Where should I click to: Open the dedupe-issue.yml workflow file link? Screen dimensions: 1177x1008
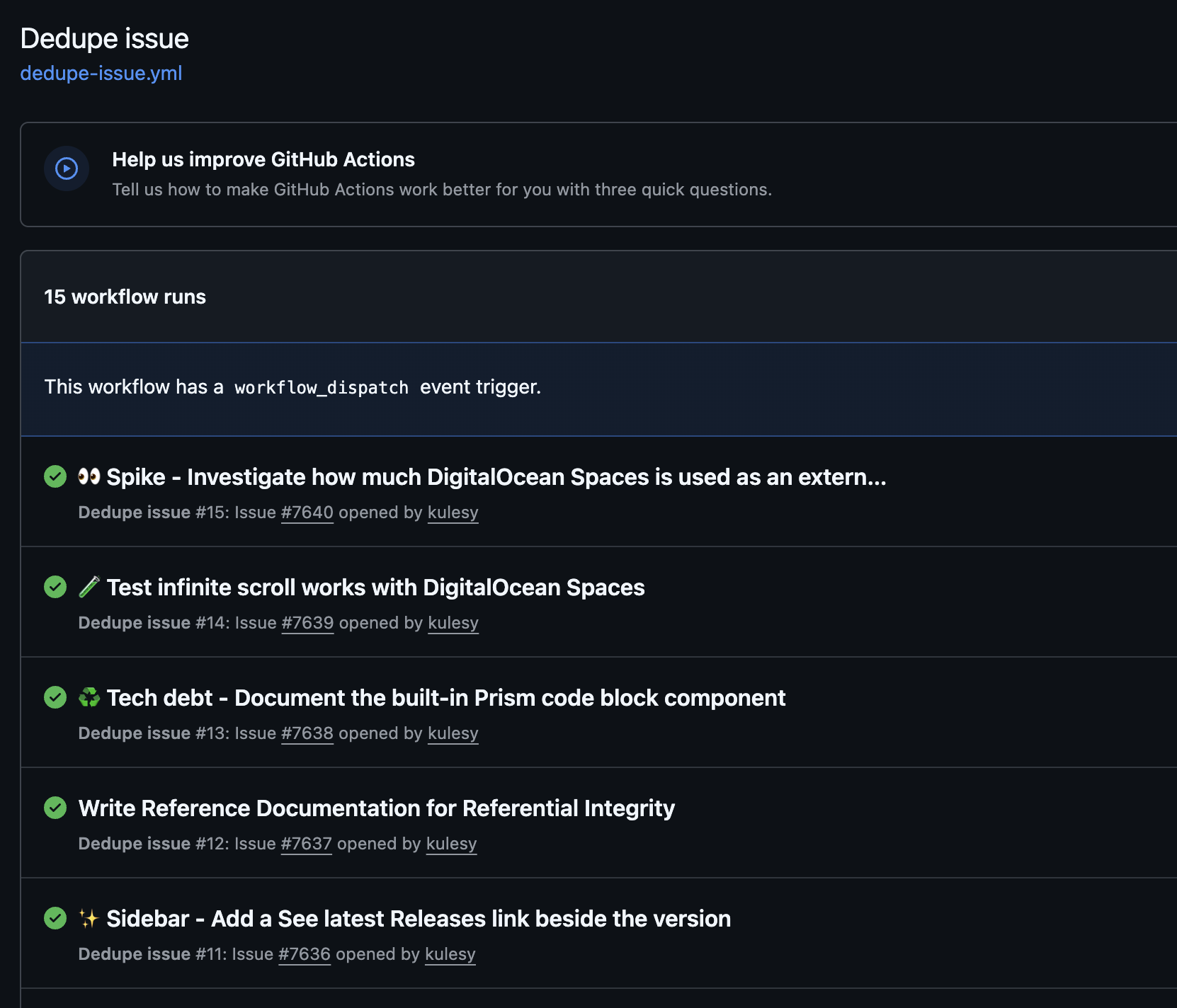click(x=101, y=73)
